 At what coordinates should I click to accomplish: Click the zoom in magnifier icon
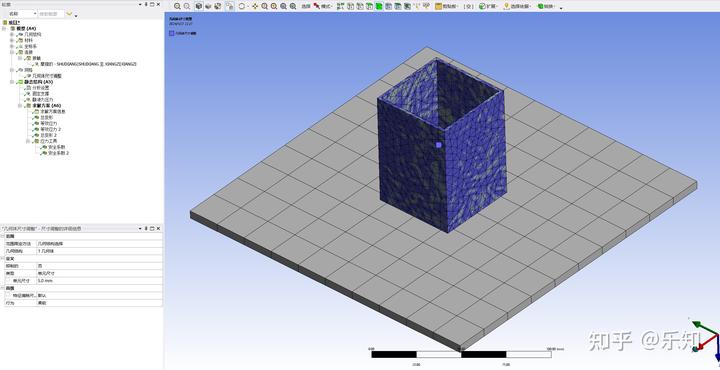[x=177, y=6]
